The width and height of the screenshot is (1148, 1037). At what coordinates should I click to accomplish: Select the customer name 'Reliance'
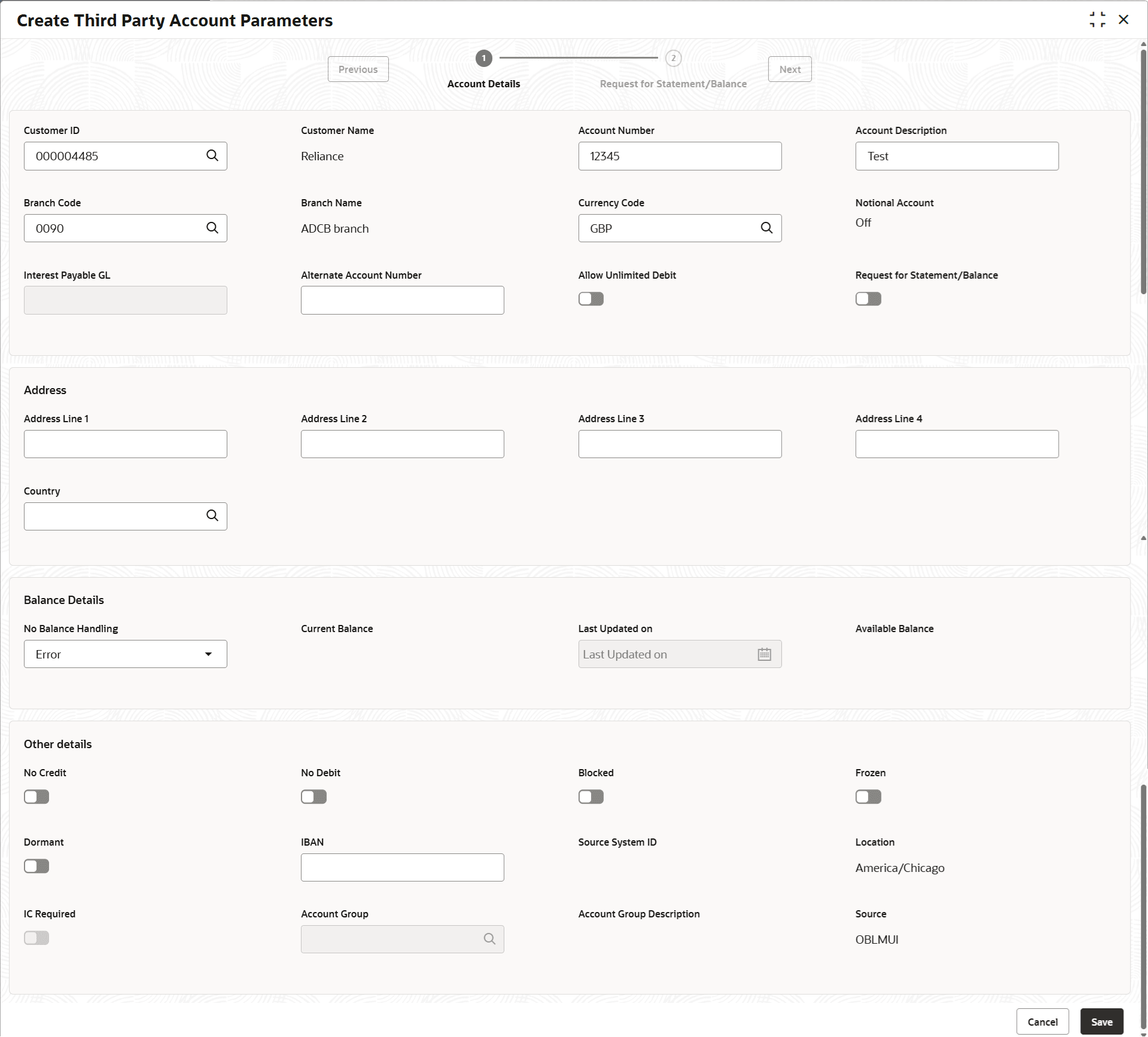[x=322, y=156]
